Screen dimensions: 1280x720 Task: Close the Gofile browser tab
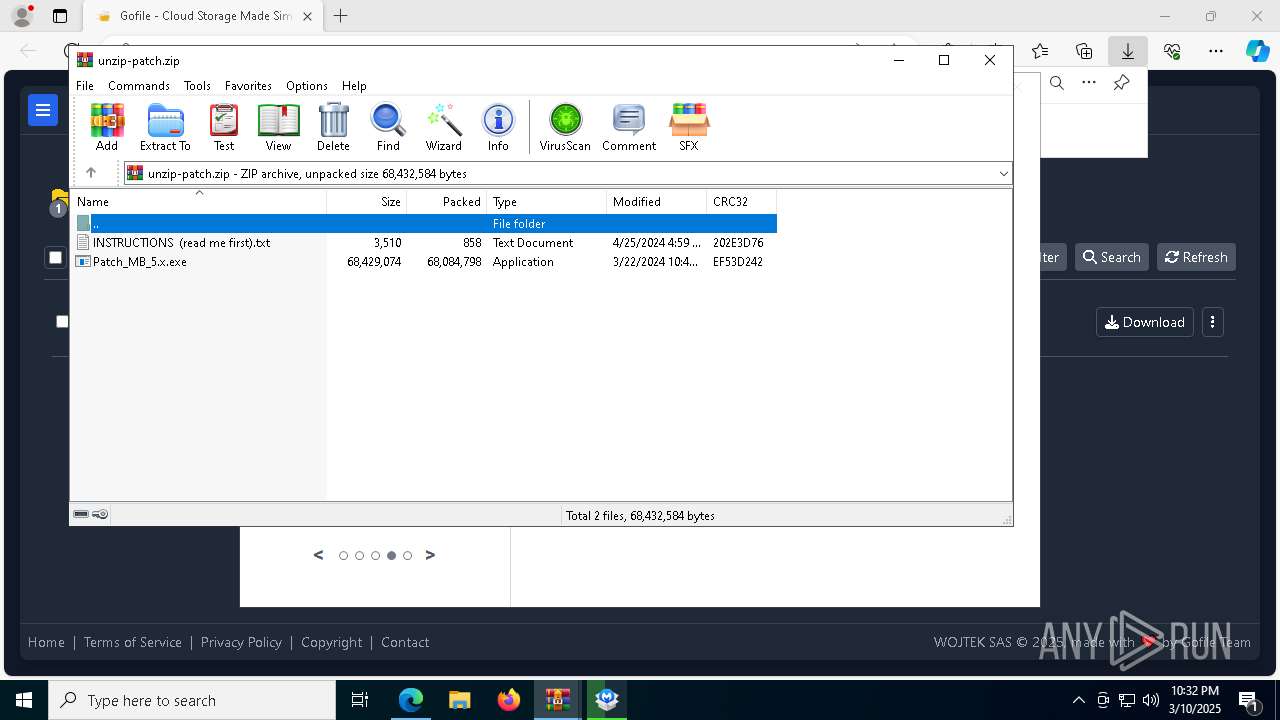[x=307, y=16]
